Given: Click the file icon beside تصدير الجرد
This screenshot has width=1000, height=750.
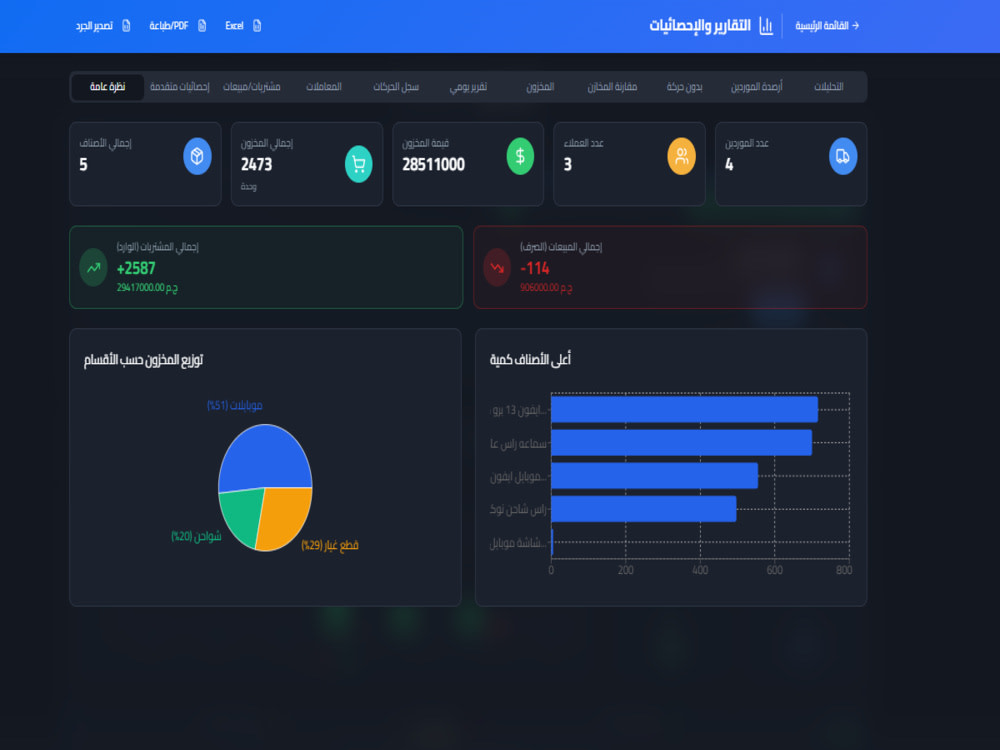Looking at the screenshot, I should tap(126, 26).
